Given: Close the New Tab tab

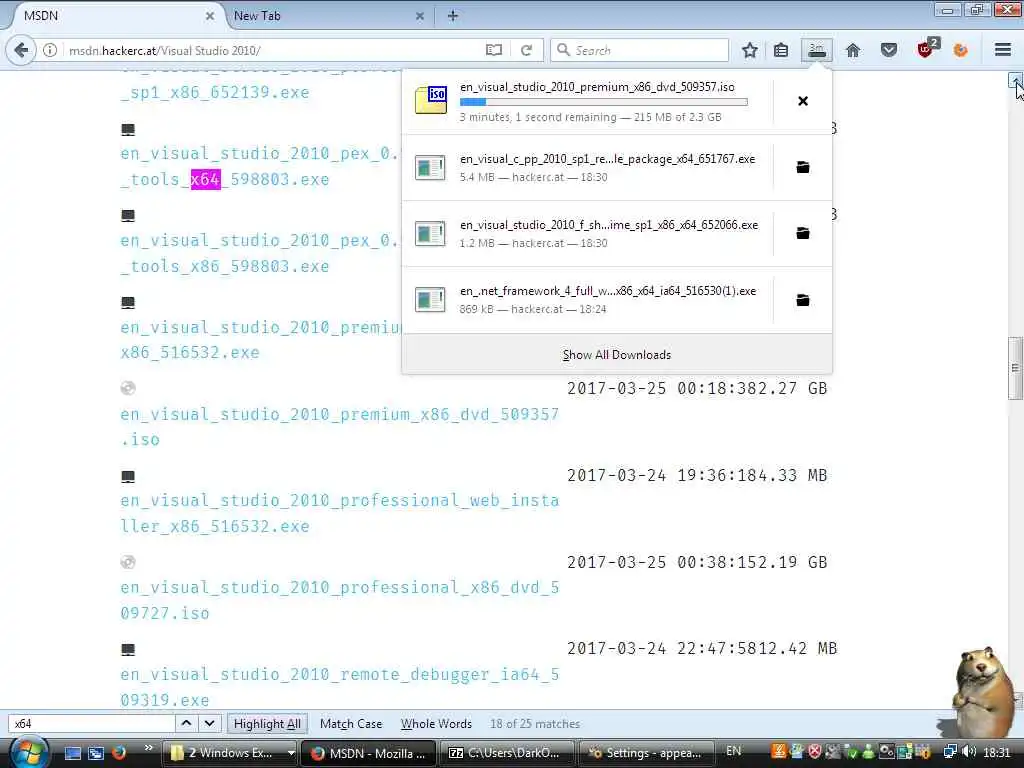Looking at the screenshot, I should (x=420, y=16).
